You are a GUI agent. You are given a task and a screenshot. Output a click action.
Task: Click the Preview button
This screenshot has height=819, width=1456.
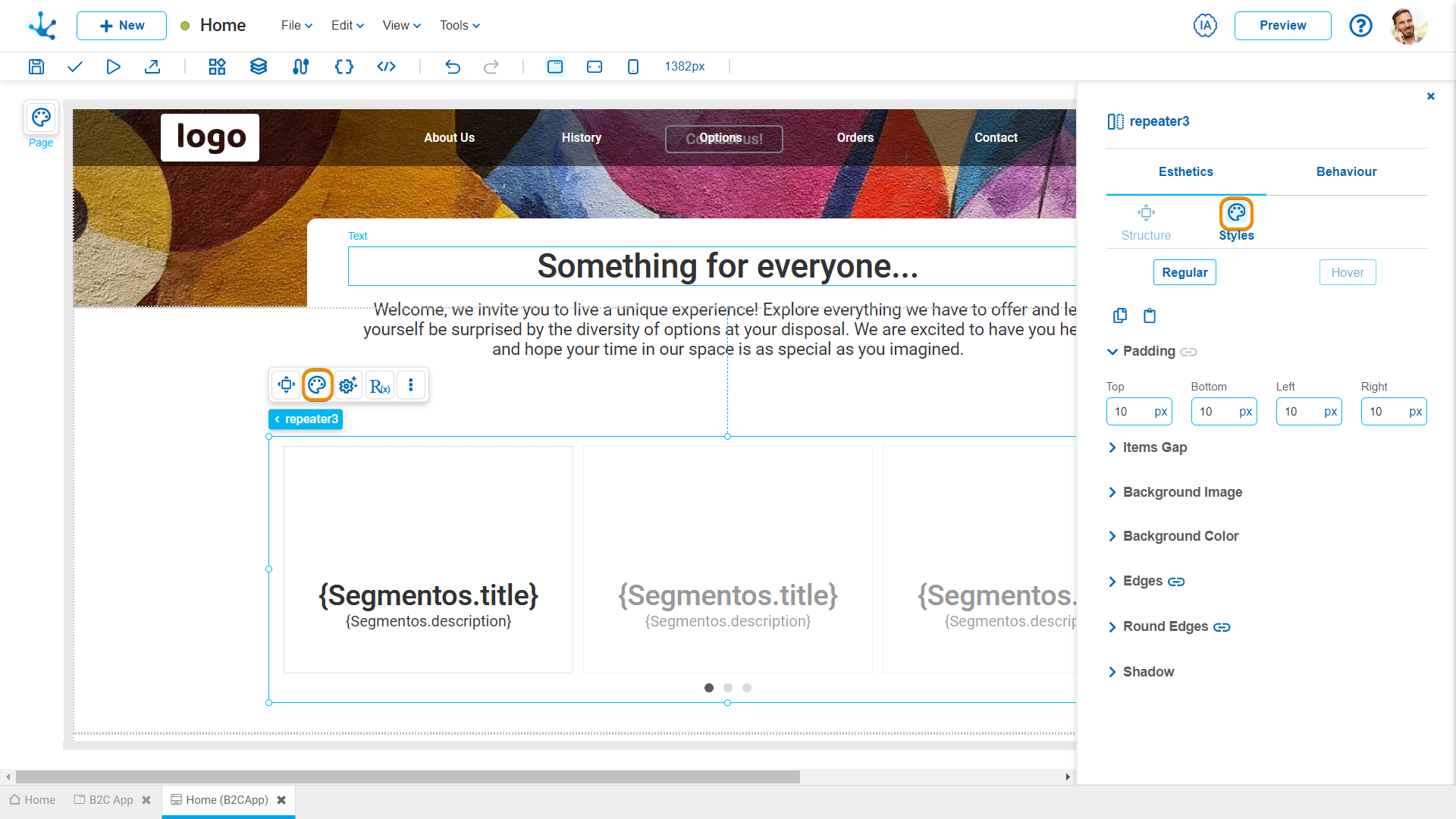coord(1284,25)
